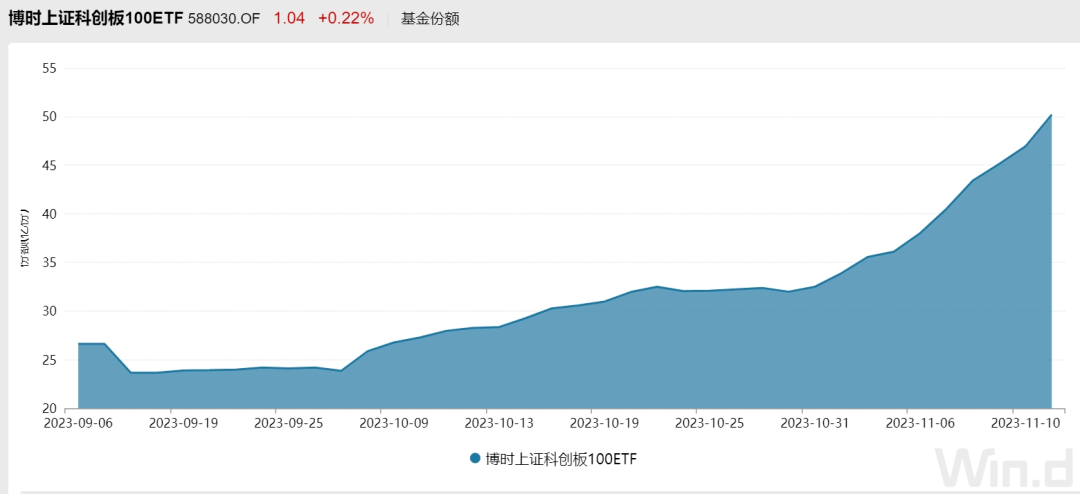1080x494 pixels.
Task: Click the fund code 588030.OF
Action: (x=224, y=18)
